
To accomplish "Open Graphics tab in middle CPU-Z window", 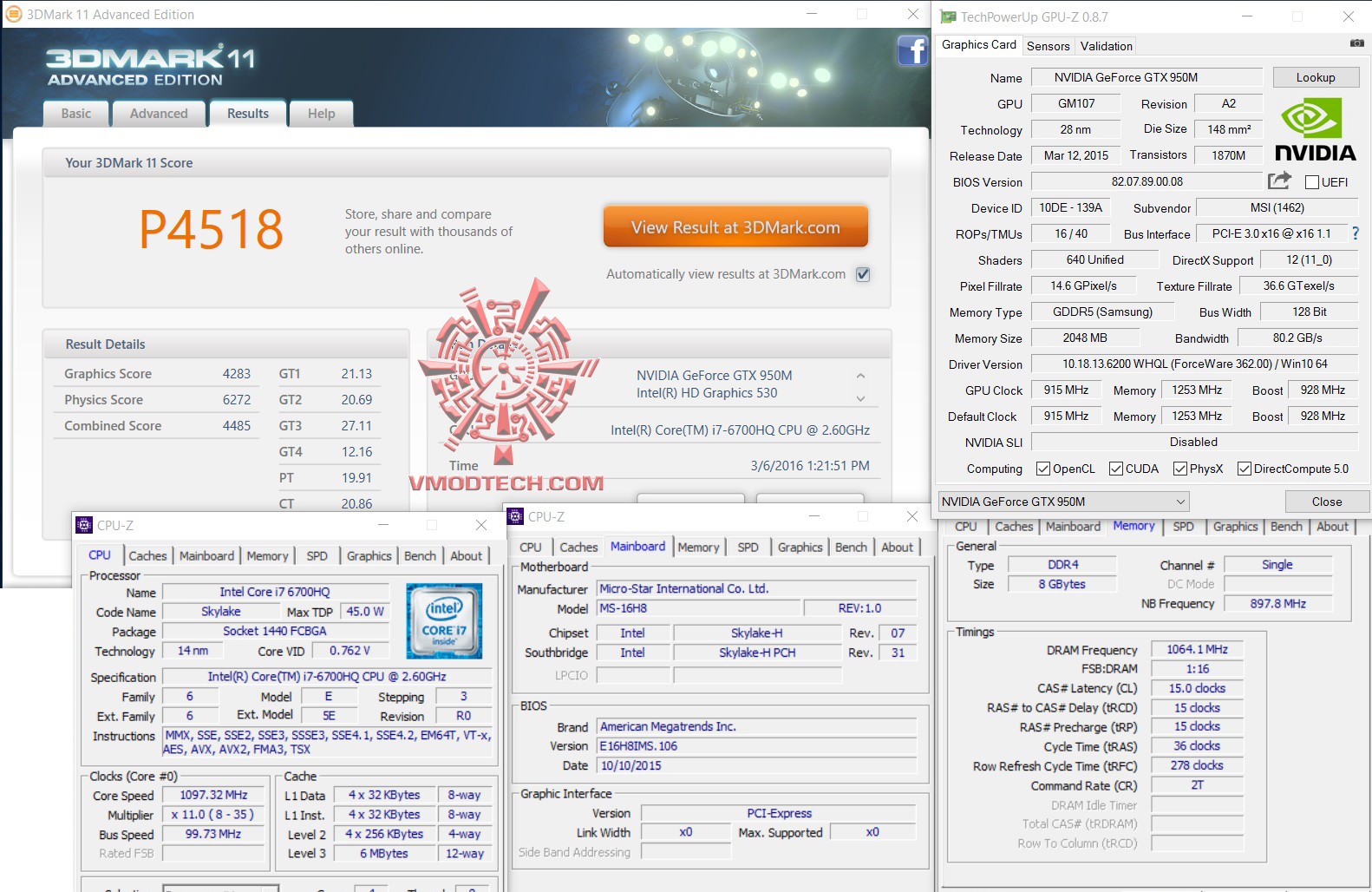I will [x=800, y=548].
